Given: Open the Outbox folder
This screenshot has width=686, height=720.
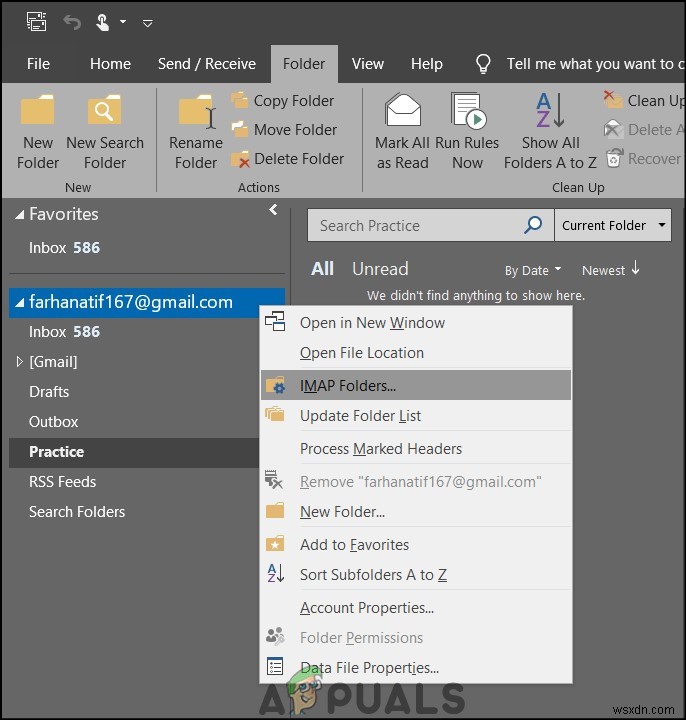Looking at the screenshot, I should tap(53, 422).
